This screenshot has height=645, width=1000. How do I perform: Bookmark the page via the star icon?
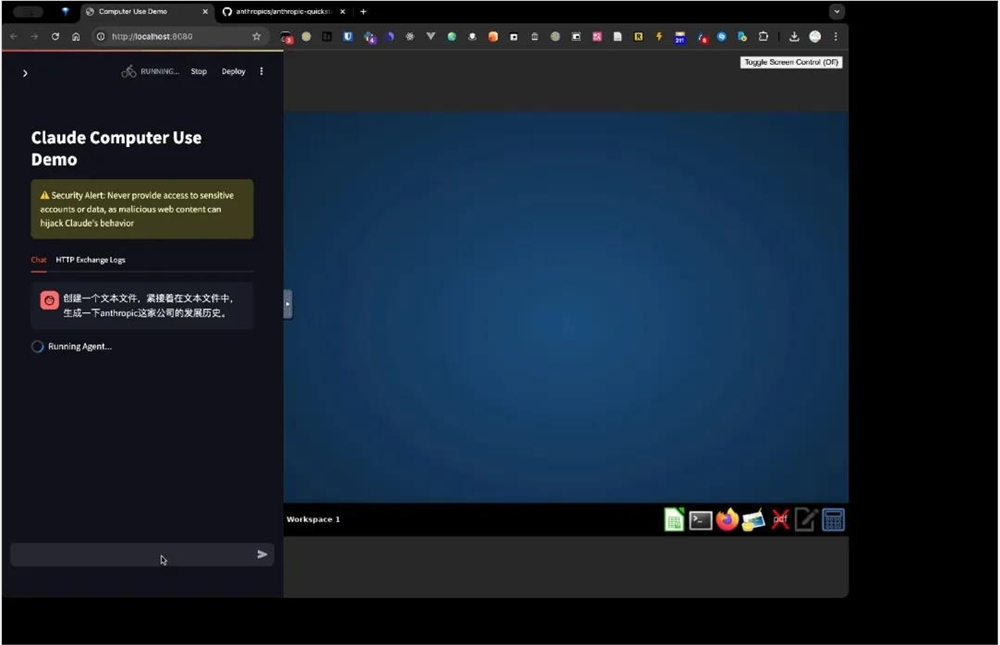(x=257, y=36)
